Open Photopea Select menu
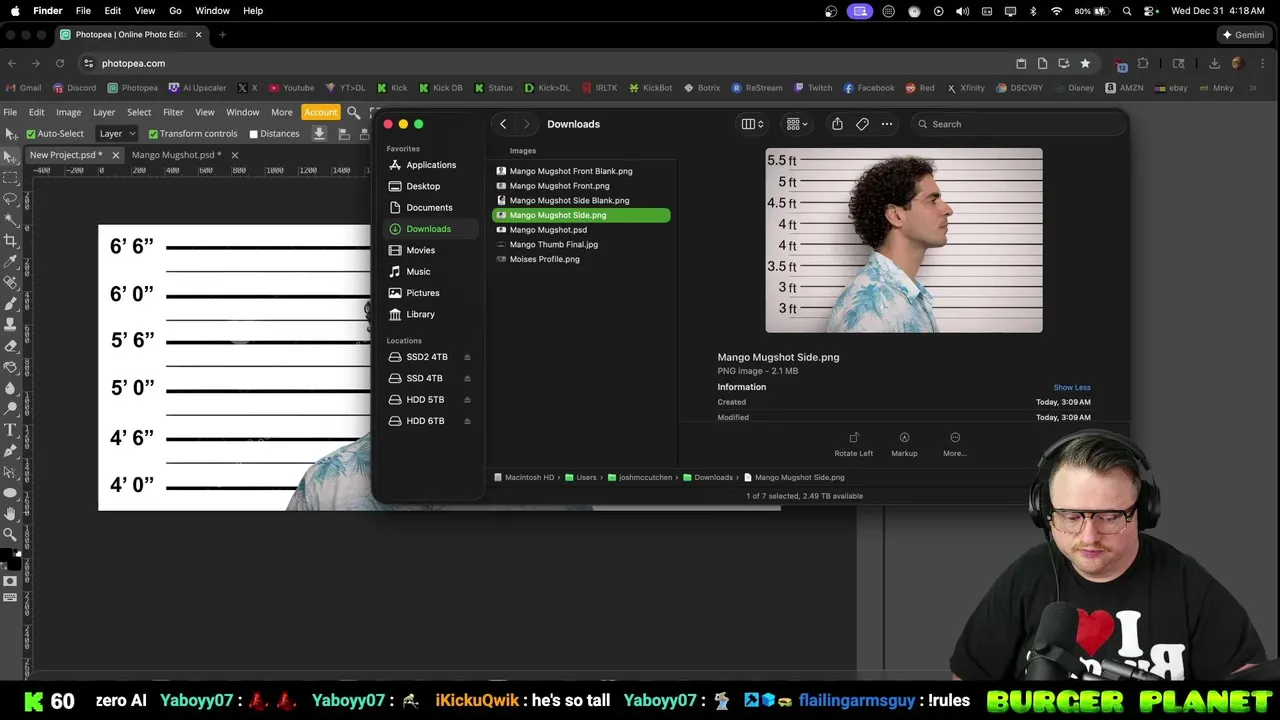 (139, 112)
